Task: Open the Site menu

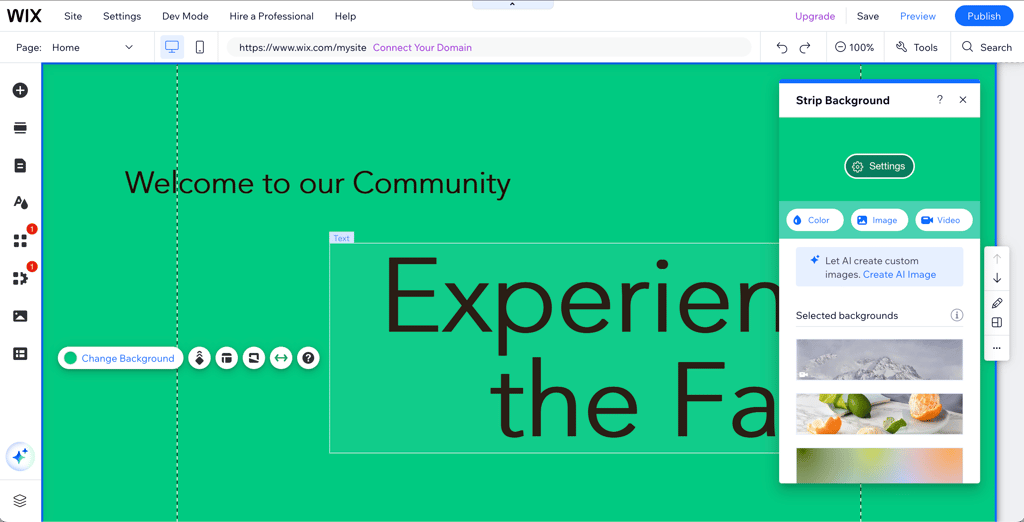Action: tap(73, 16)
